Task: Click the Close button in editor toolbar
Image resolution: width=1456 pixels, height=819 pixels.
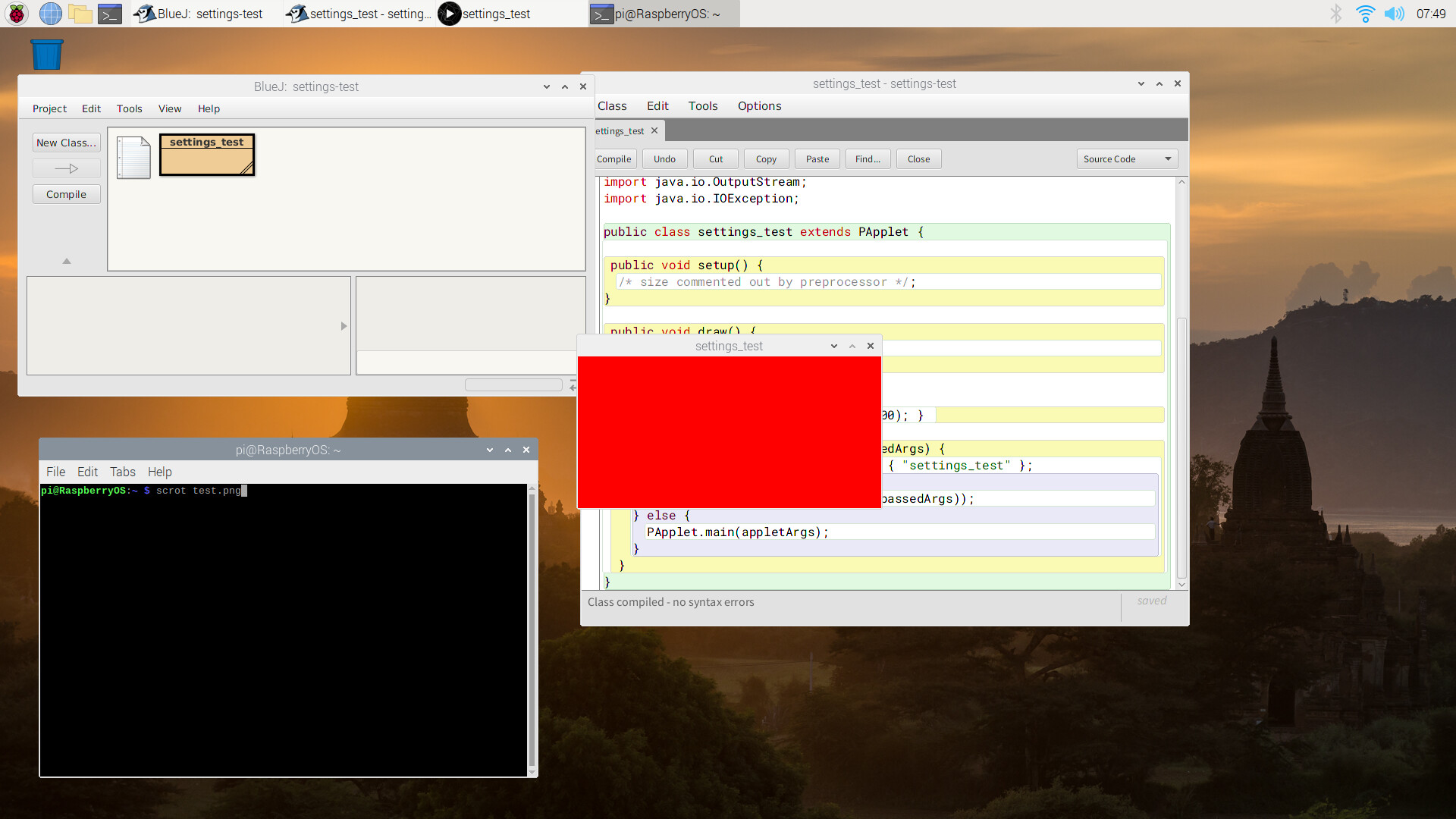Action: tap(919, 159)
